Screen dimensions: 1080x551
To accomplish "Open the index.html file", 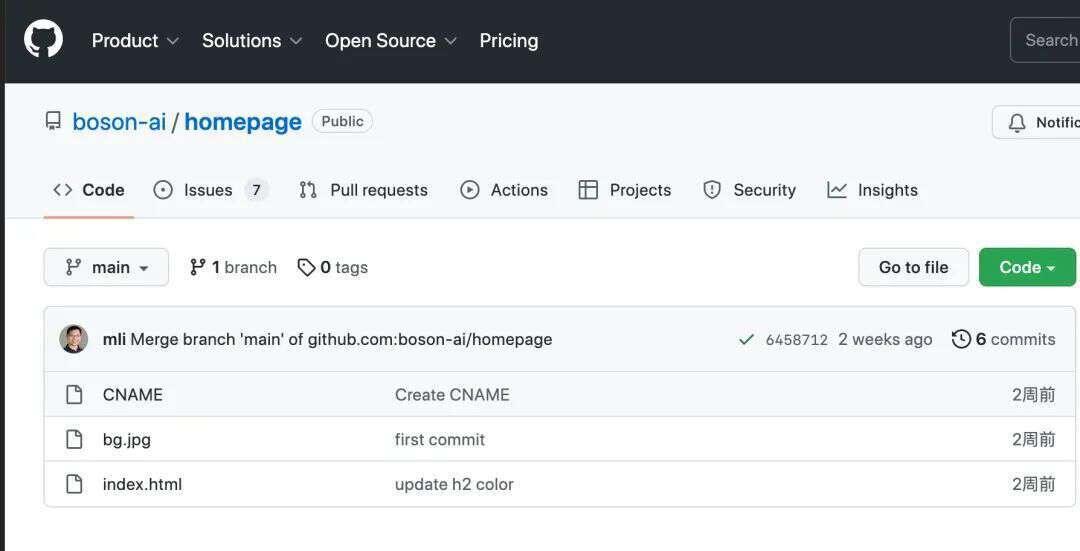I will pyautogui.click(x=142, y=484).
